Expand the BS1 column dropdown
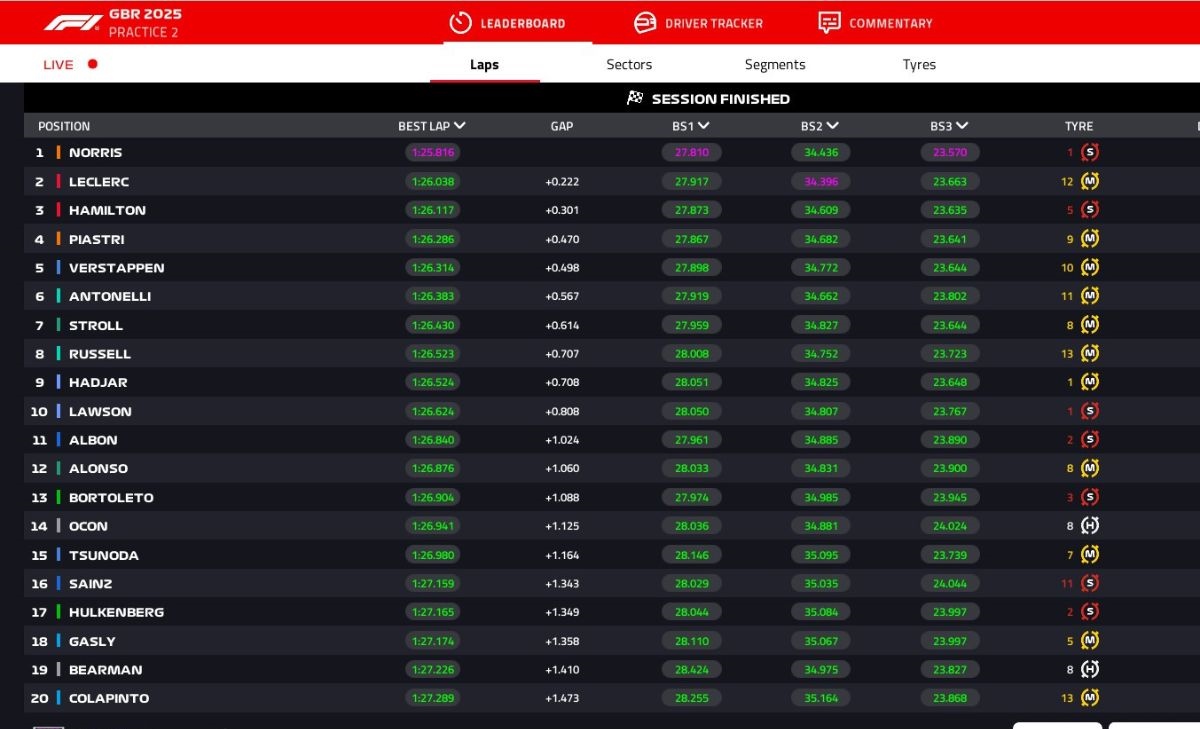1200x729 pixels. point(704,126)
